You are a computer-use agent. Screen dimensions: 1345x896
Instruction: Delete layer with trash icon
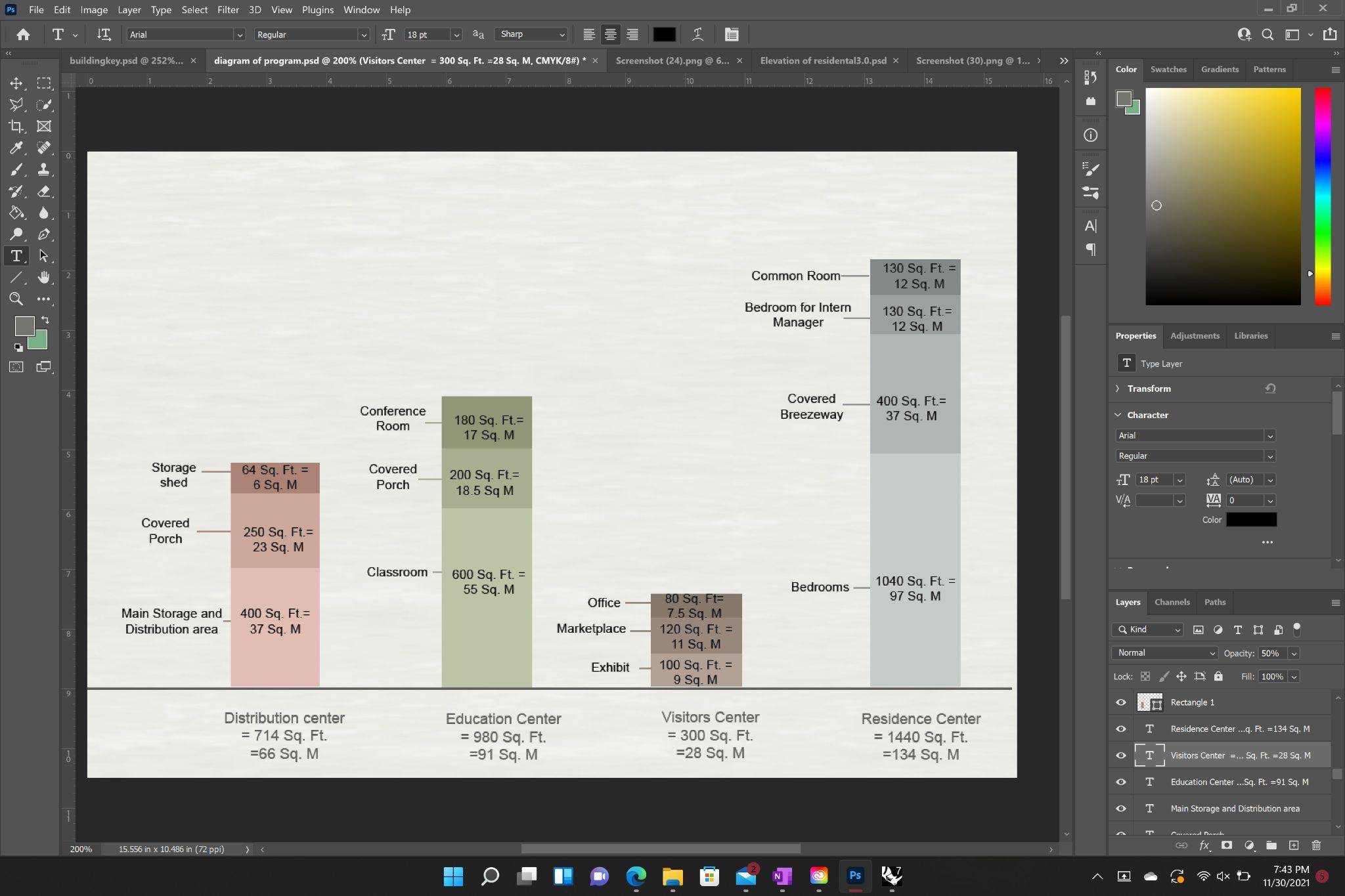coord(1315,845)
